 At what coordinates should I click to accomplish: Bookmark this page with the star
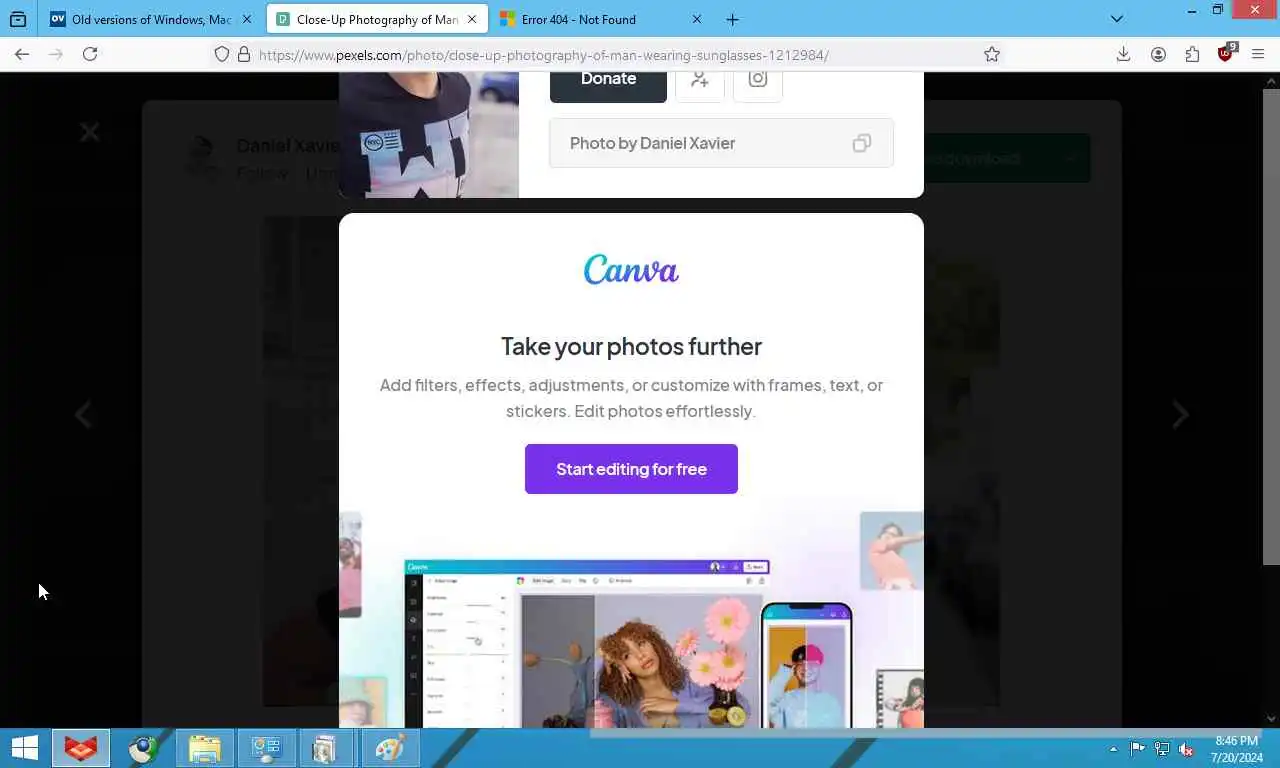(992, 55)
